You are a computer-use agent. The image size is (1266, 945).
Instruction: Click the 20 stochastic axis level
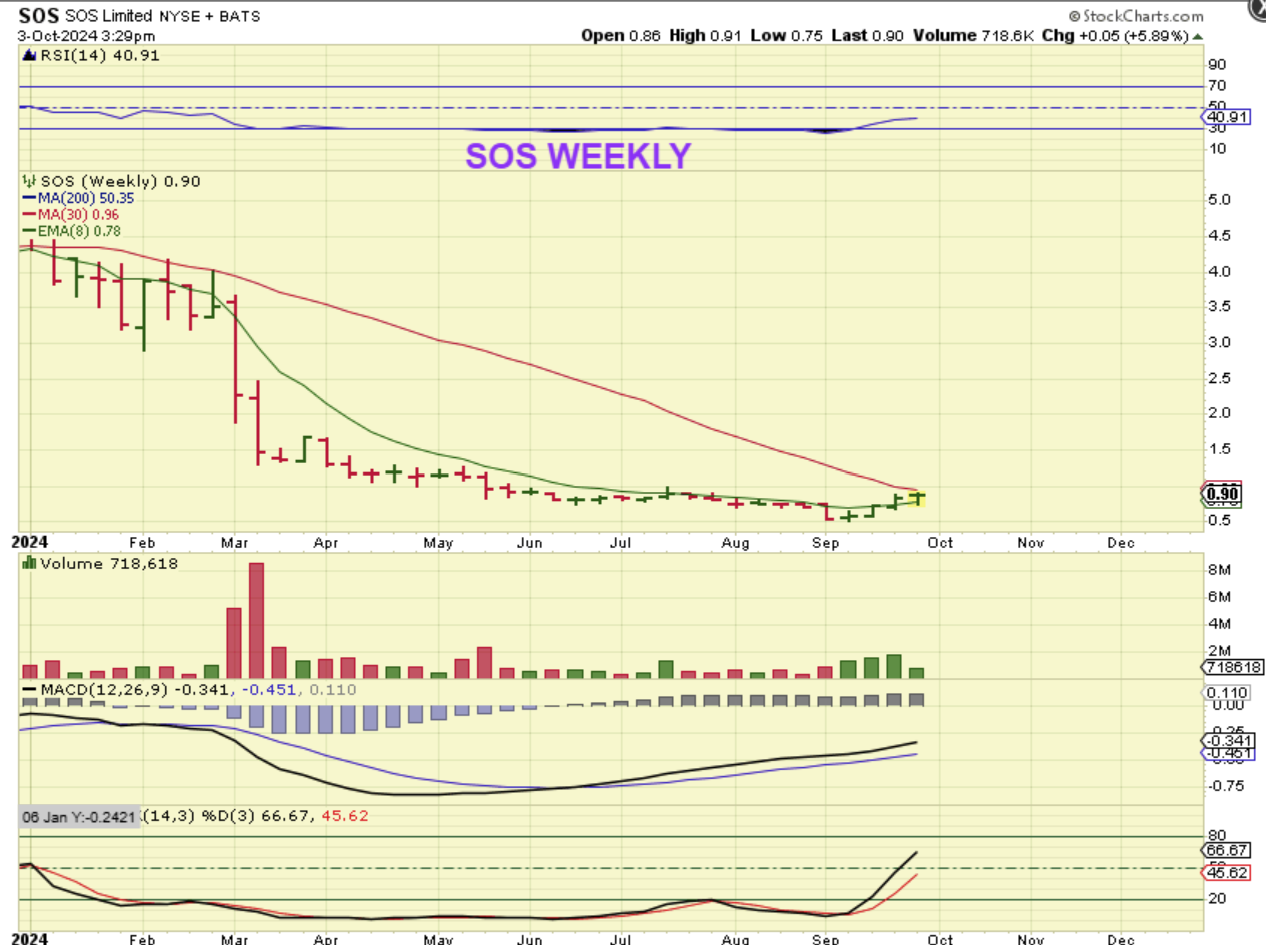[1217, 899]
